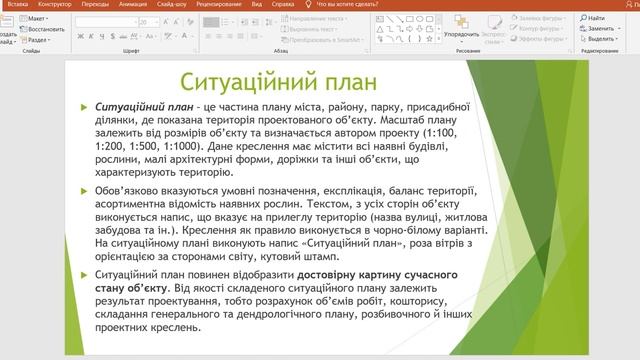The width and height of the screenshot is (640, 360).
Task: Decrease font size with the small A
Action: click(176, 22)
